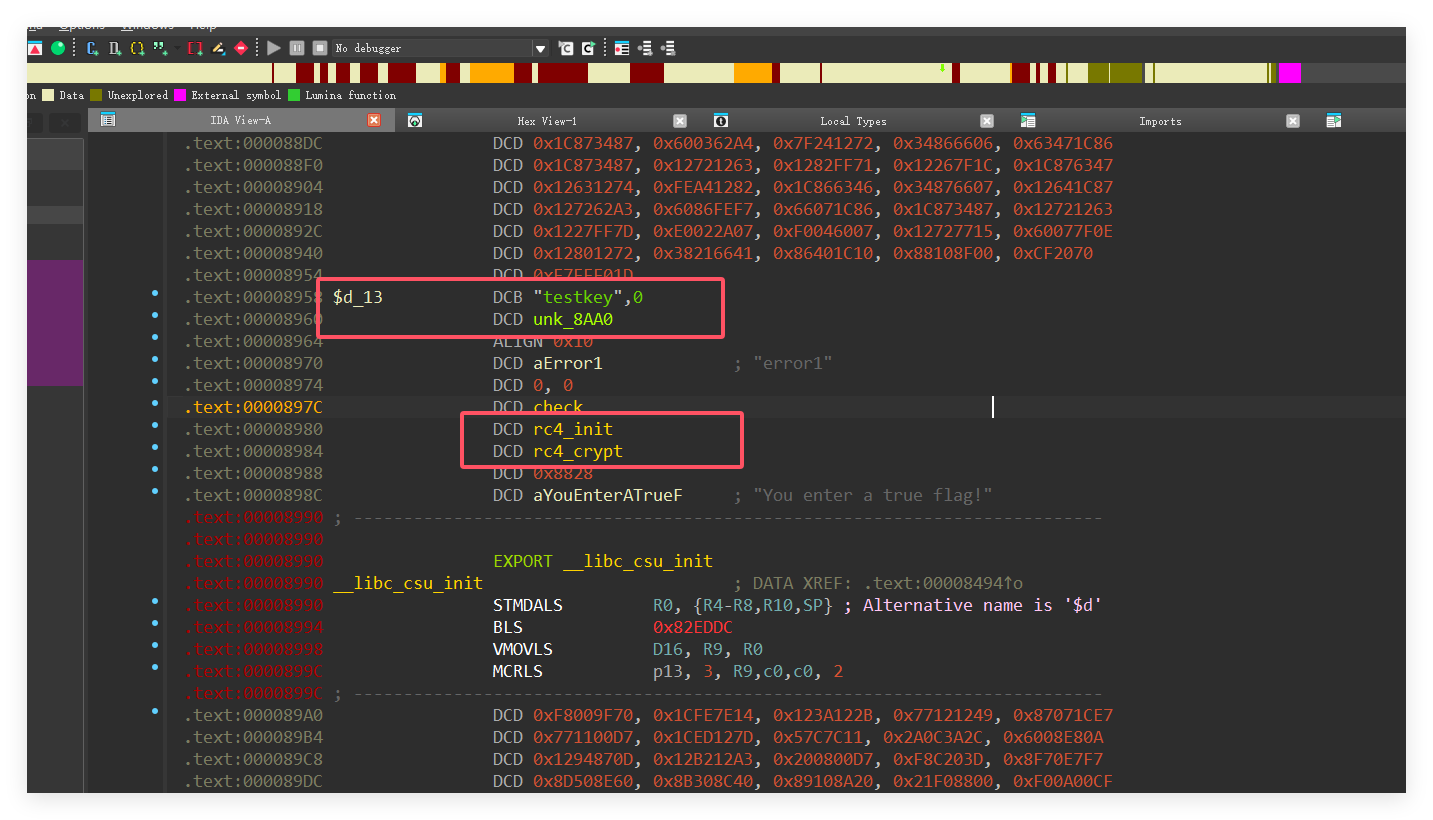The height and width of the screenshot is (820, 1433).
Task: Click the pencil edit toolbar icon
Action: click(218, 48)
